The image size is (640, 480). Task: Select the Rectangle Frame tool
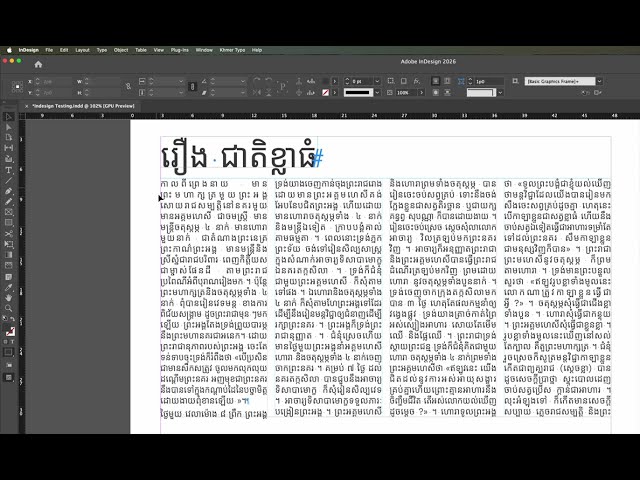point(9,212)
